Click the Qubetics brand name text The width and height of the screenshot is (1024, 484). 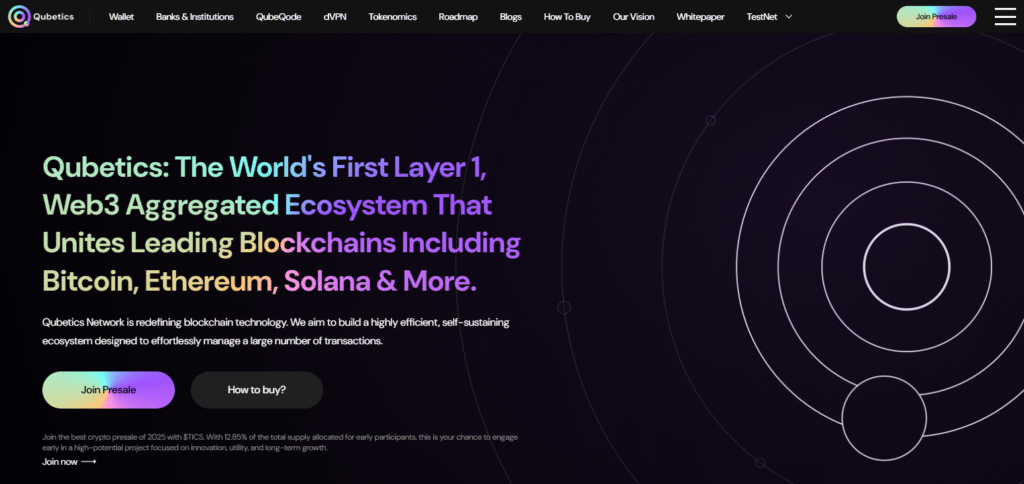(x=54, y=17)
